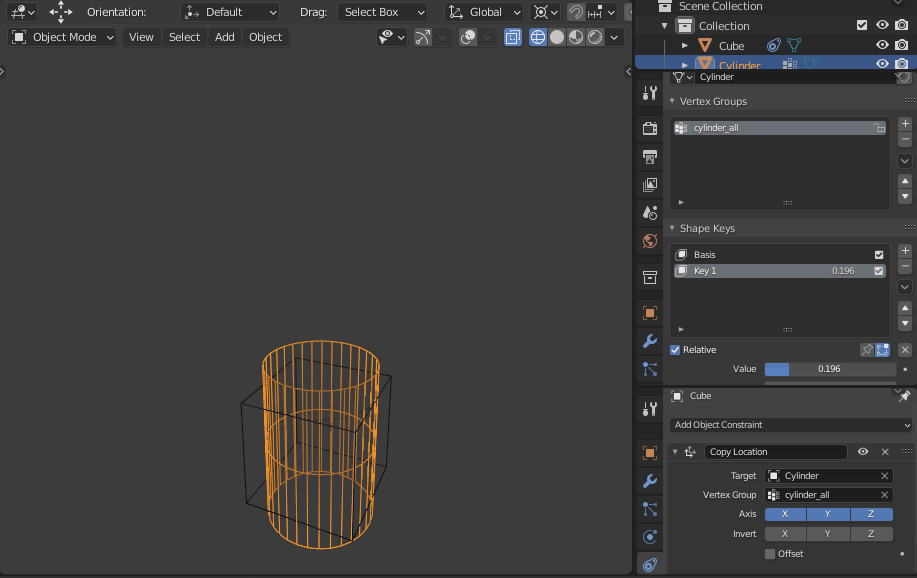Click the Copy Location constraint name field

775,451
